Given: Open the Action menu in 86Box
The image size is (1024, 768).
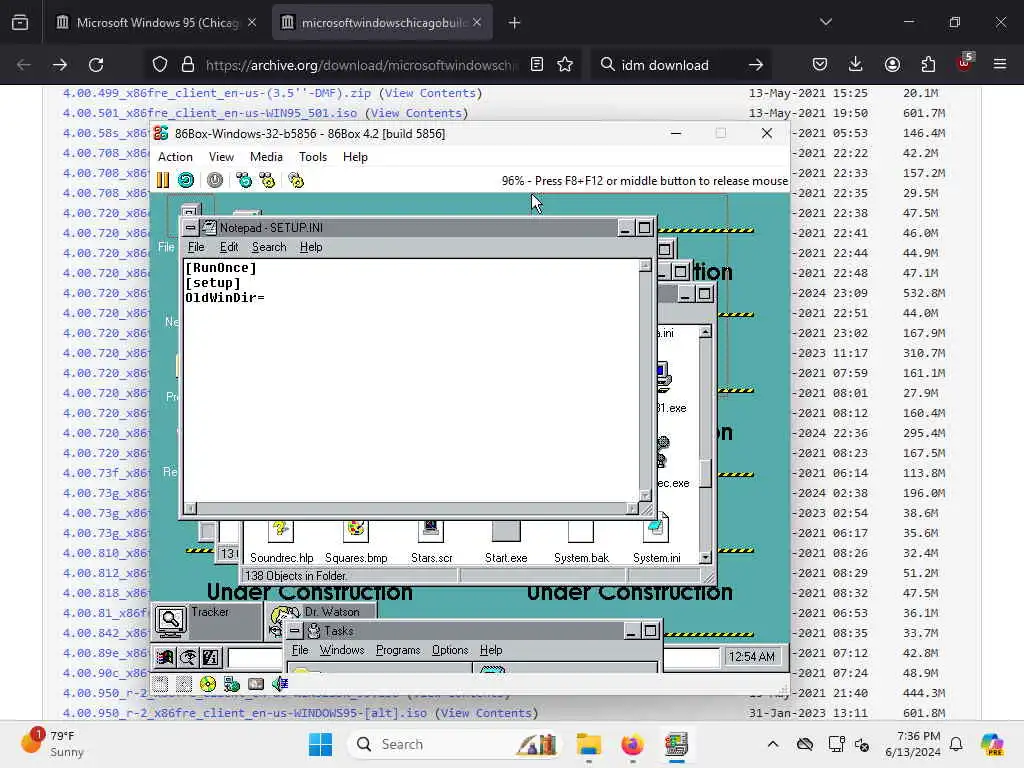Looking at the screenshot, I should click(175, 157).
